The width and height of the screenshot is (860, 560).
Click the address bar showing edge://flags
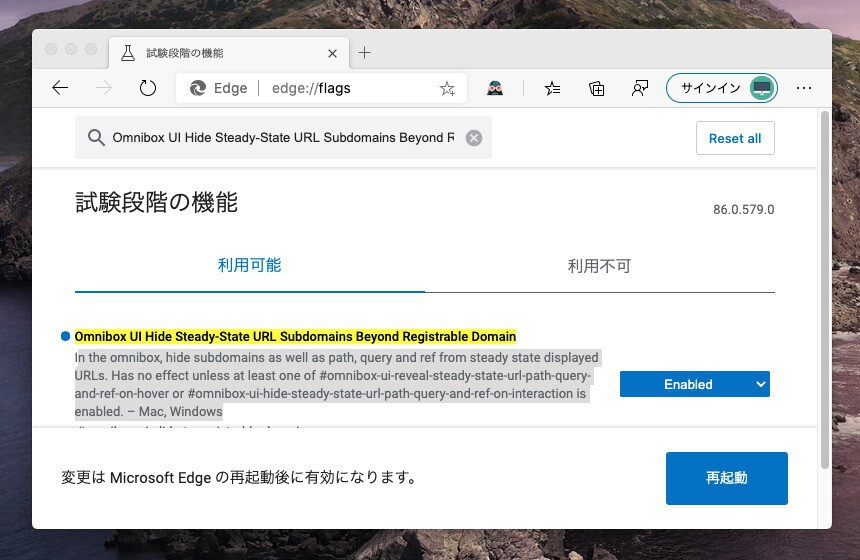(x=340, y=88)
